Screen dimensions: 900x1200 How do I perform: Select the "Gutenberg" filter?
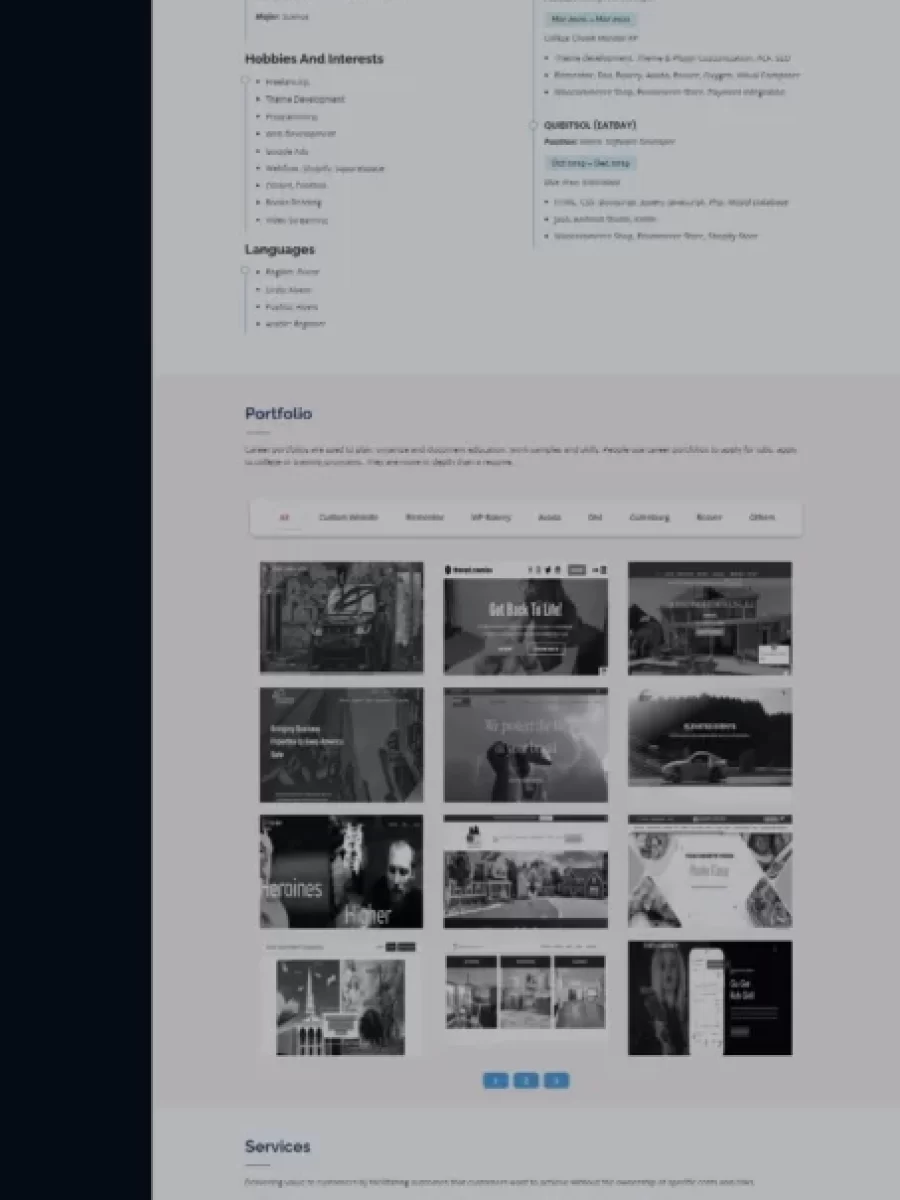pyautogui.click(x=649, y=517)
